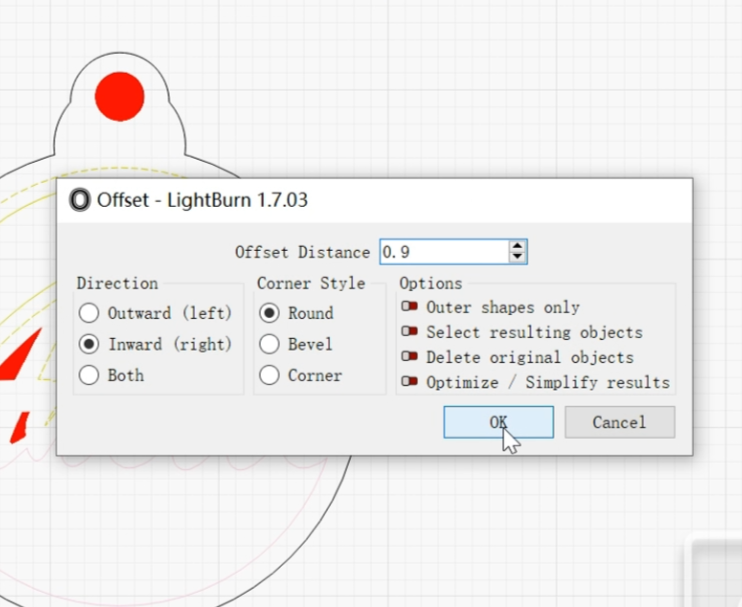
Task: Select Round corner style
Action: pos(269,313)
